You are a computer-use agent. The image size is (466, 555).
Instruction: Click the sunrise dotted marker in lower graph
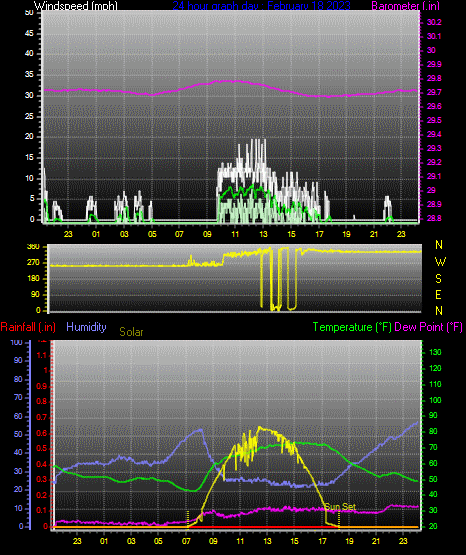tap(188, 519)
